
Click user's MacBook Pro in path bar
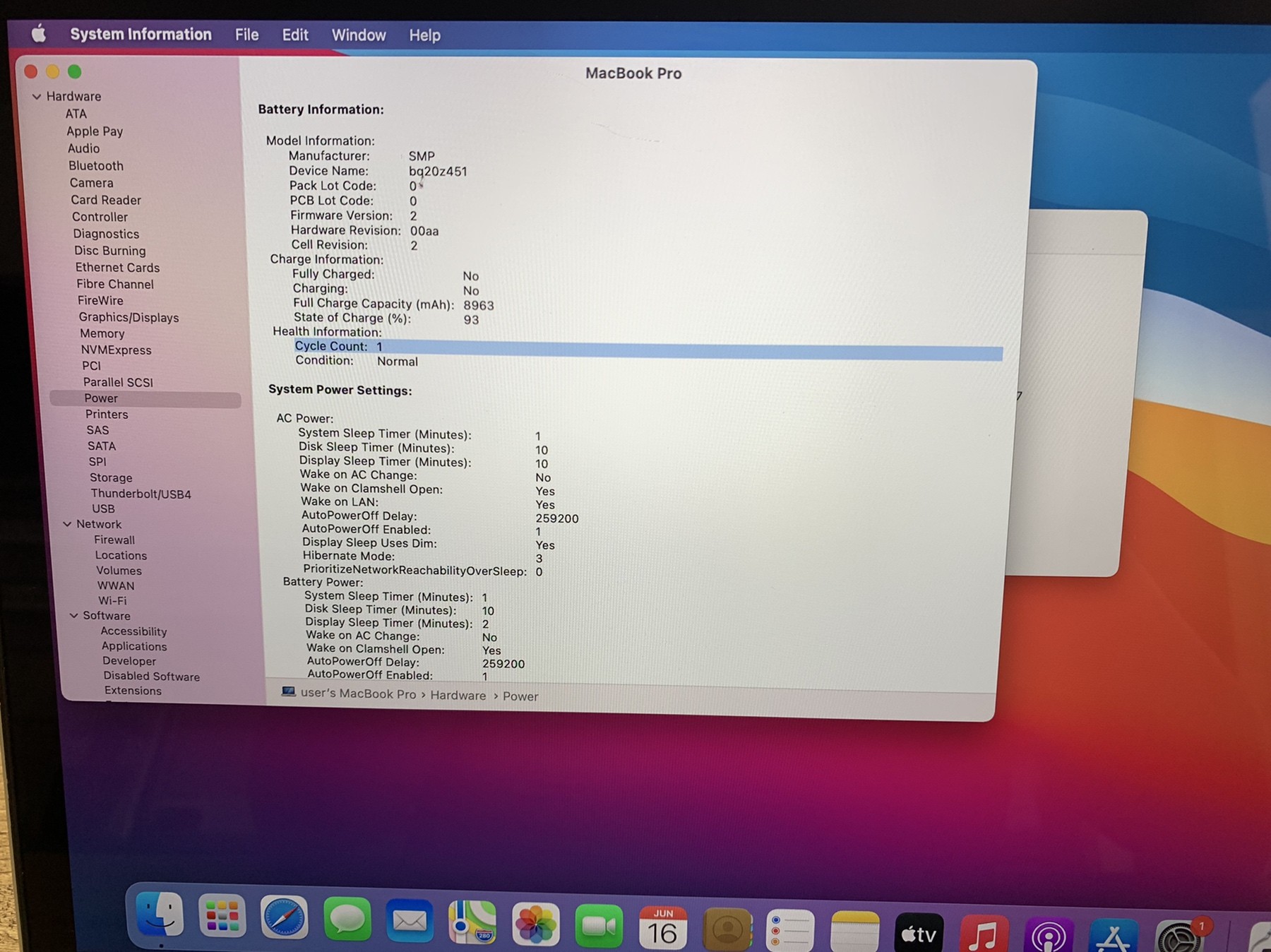pos(358,694)
